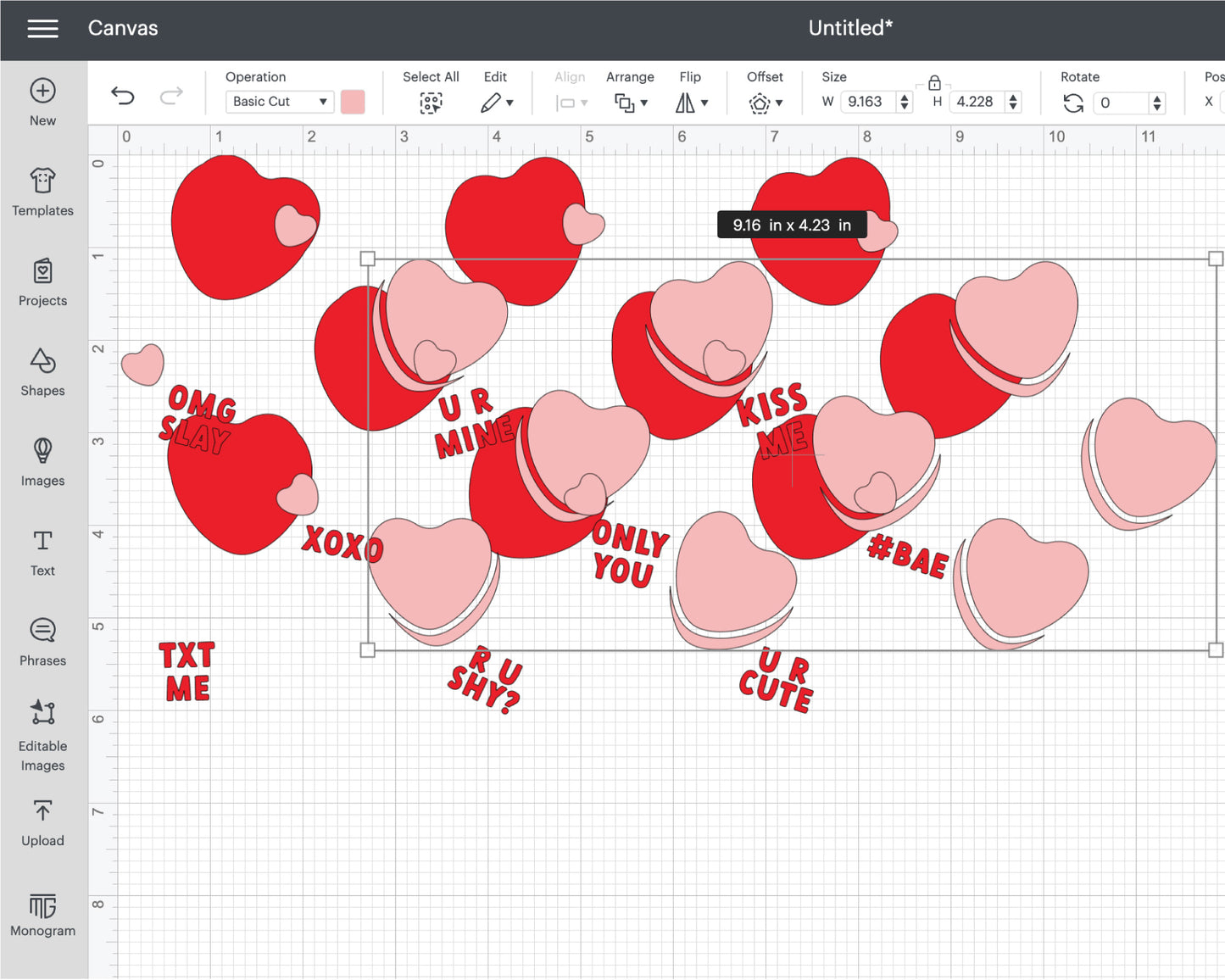Open the Offset dropdown
The width and height of the screenshot is (1225, 980).
click(x=765, y=103)
